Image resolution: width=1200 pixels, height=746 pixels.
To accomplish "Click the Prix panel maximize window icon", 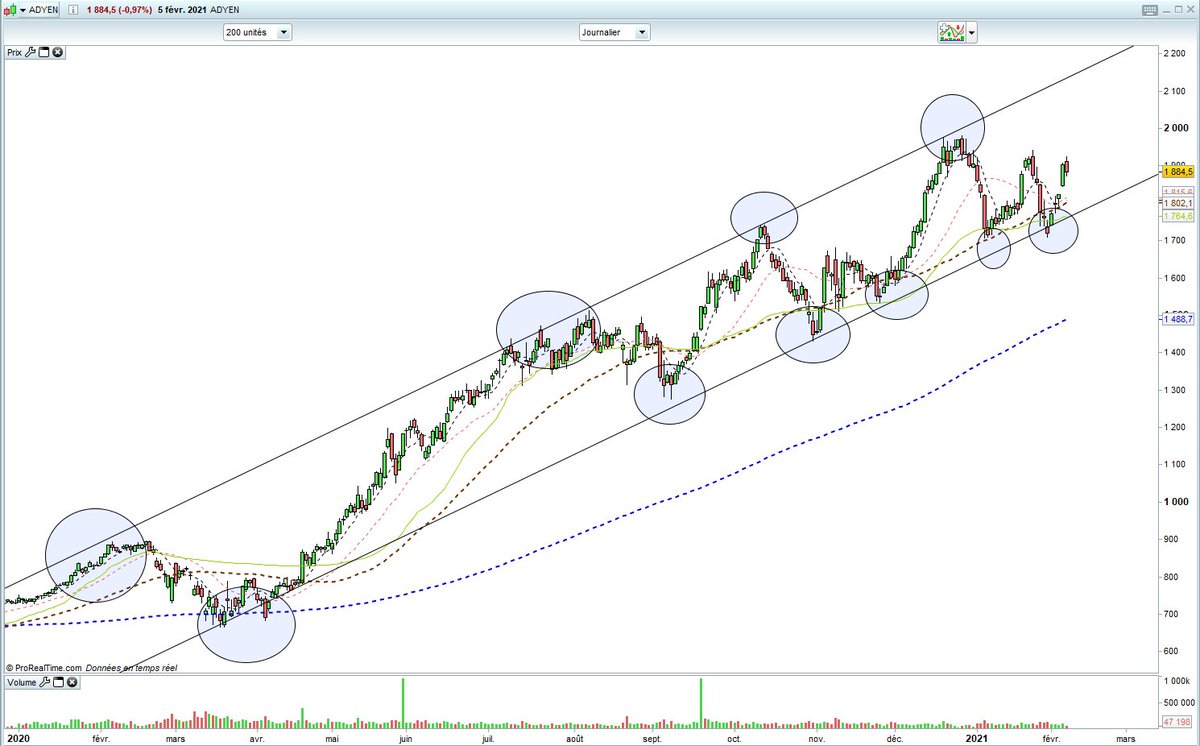I will pyautogui.click(x=44, y=51).
